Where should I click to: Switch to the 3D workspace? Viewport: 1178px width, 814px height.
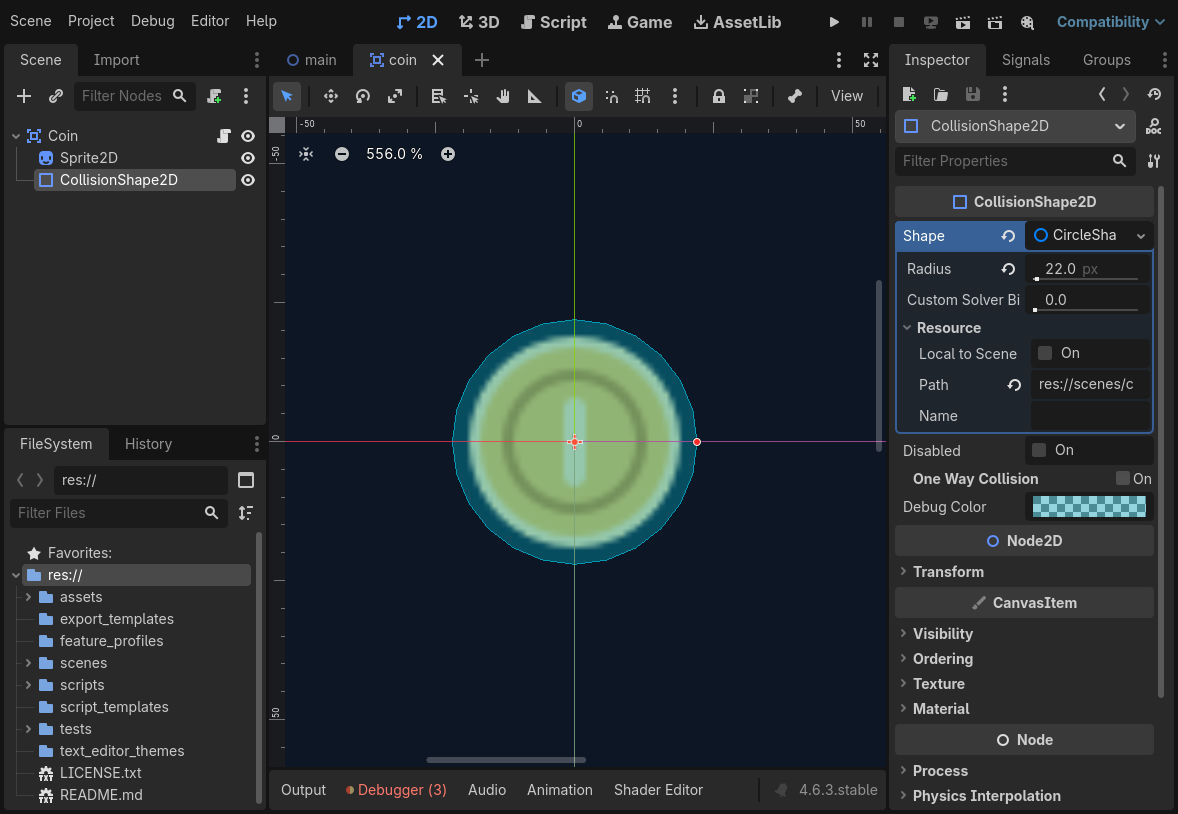[479, 22]
